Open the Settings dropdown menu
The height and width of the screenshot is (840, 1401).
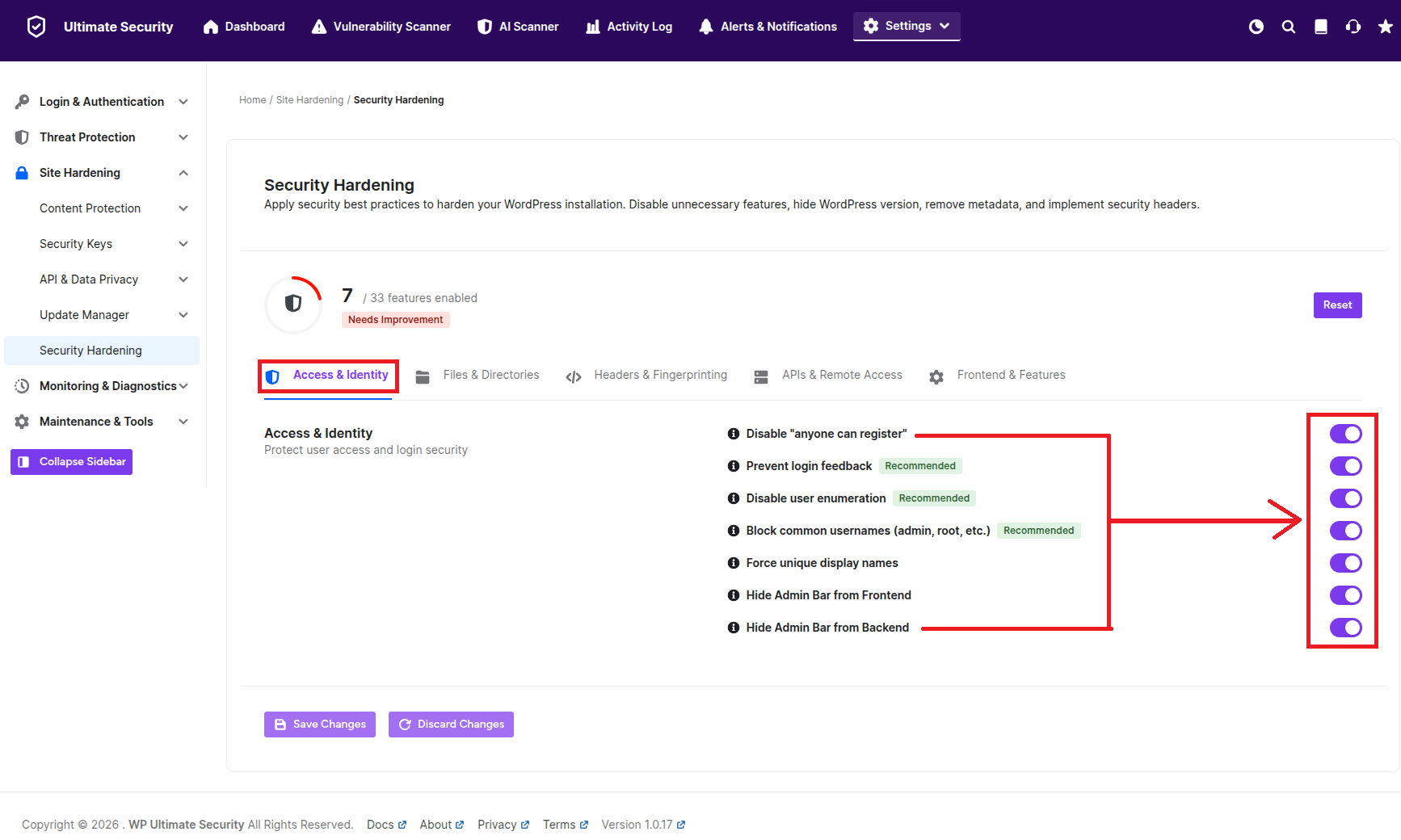(x=907, y=26)
